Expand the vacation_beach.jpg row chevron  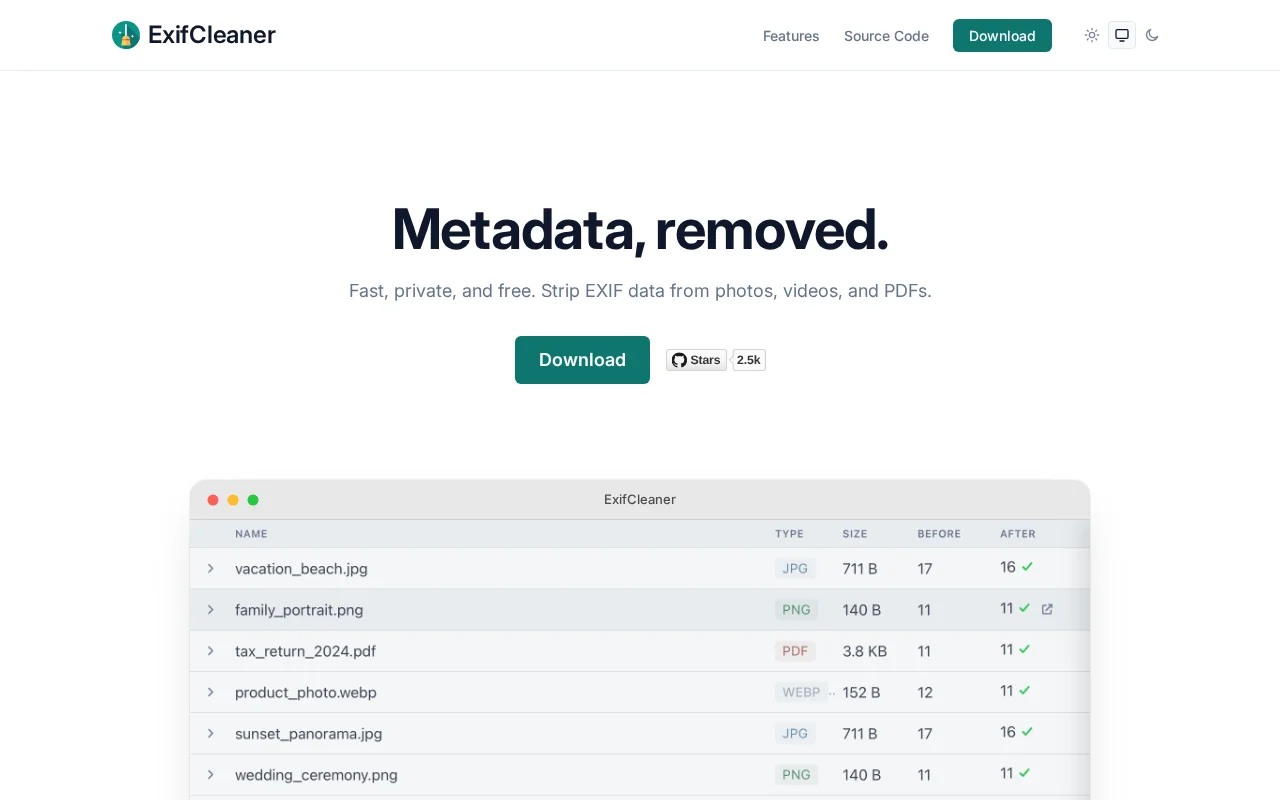point(210,568)
